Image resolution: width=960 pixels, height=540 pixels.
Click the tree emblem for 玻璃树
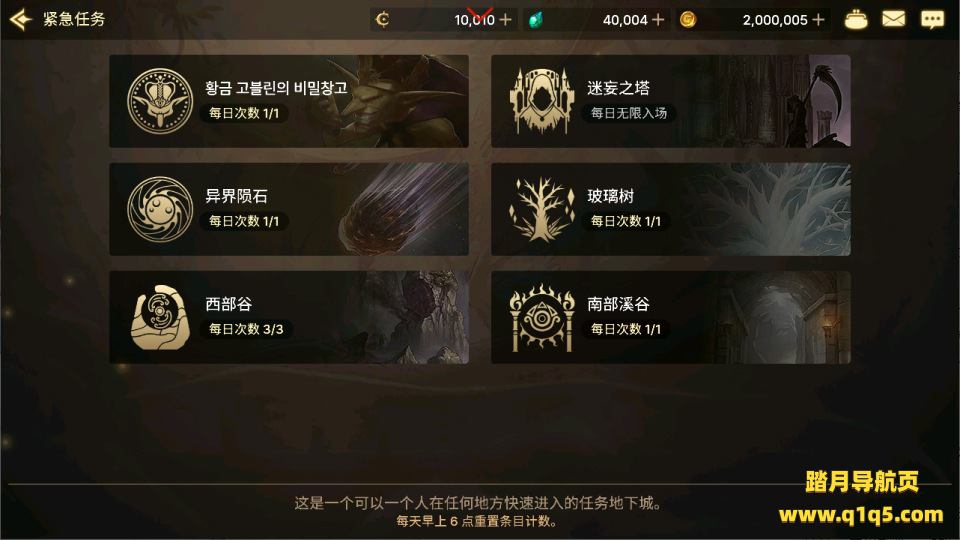(541, 209)
